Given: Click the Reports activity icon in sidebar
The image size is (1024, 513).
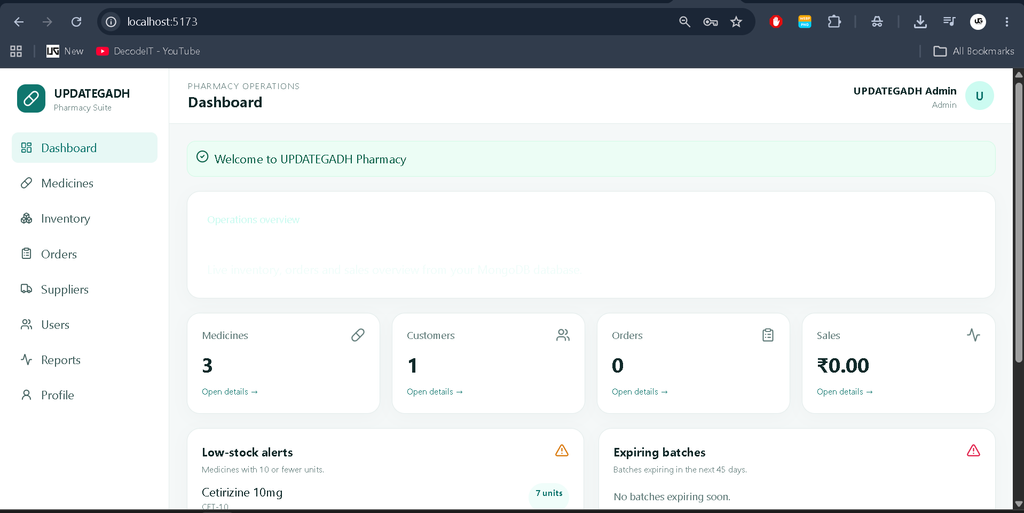Looking at the screenshot, I should point(26,359).
